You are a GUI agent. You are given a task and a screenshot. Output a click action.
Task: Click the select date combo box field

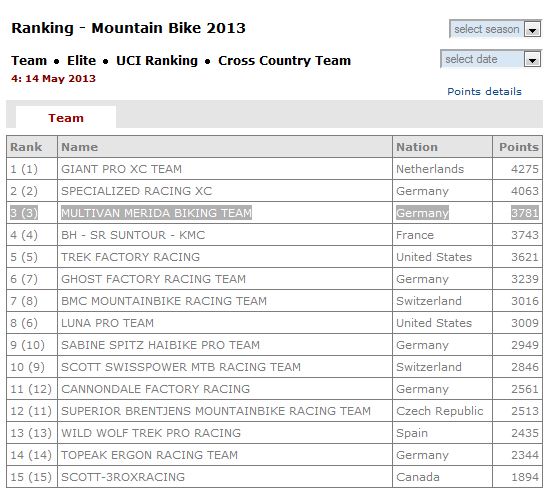tap(490, 59)
